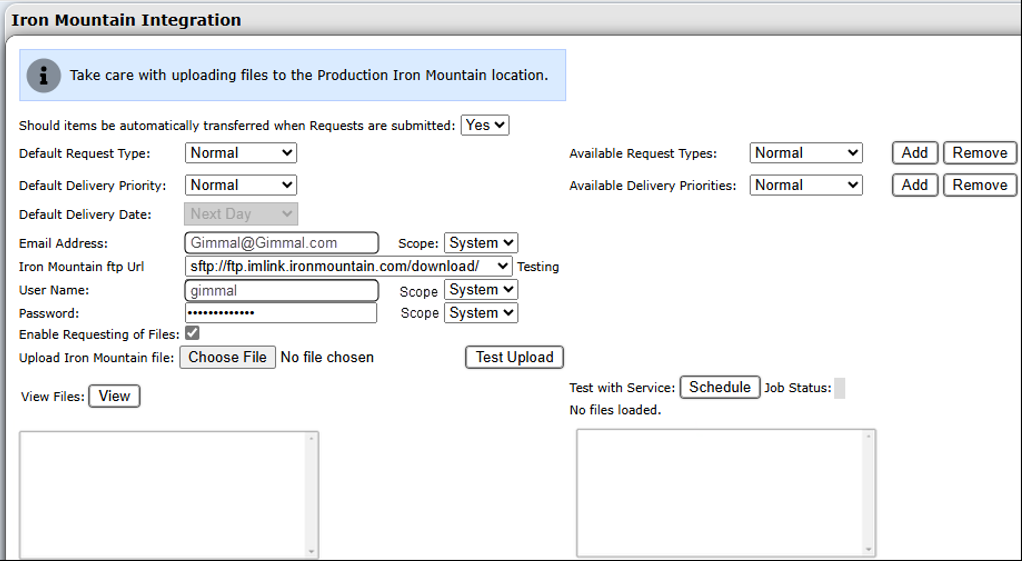The image size is (1023, 563).
Task: Open the User Name Scope dropdown
Action: pos(481,290)
